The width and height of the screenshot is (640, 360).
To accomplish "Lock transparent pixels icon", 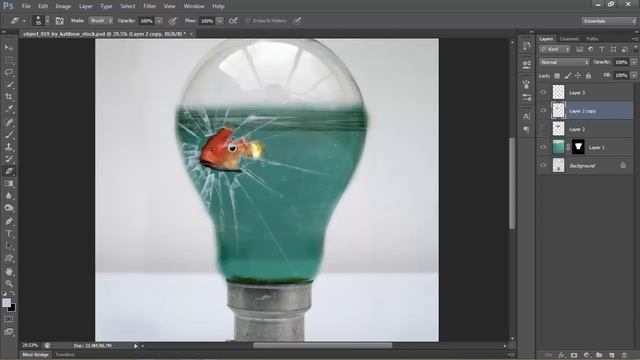I will 557,76.
